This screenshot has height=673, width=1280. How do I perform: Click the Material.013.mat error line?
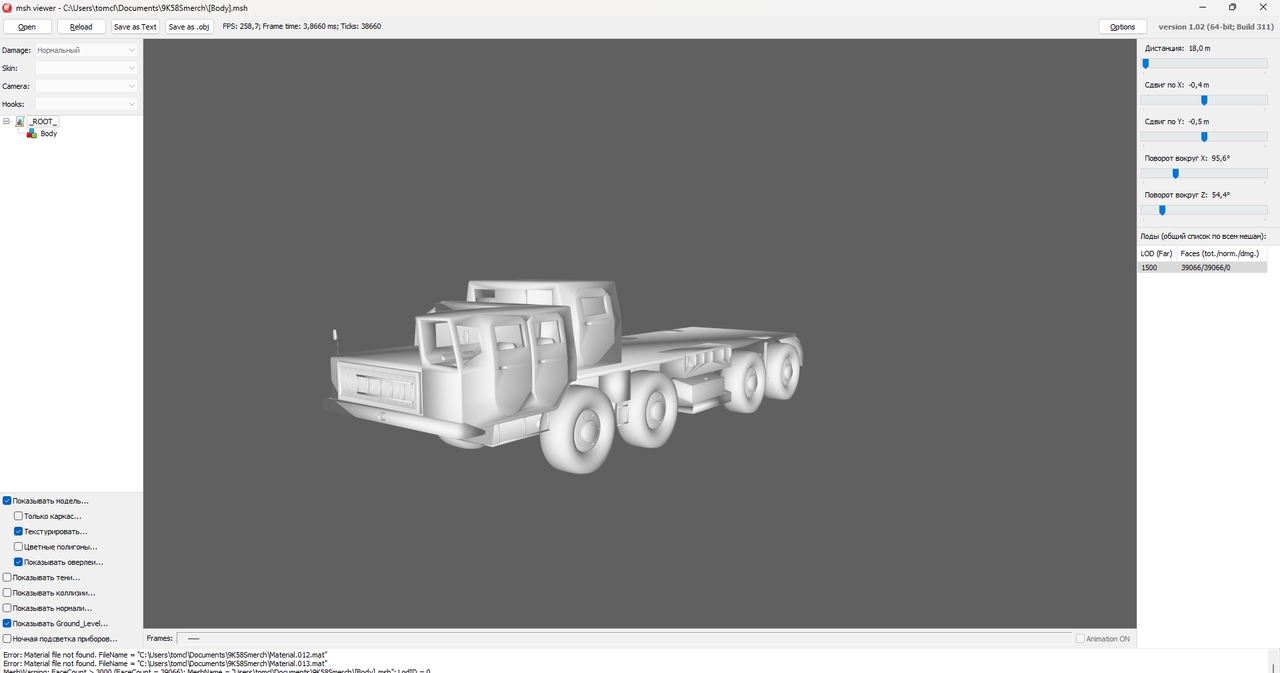(165, 663)
